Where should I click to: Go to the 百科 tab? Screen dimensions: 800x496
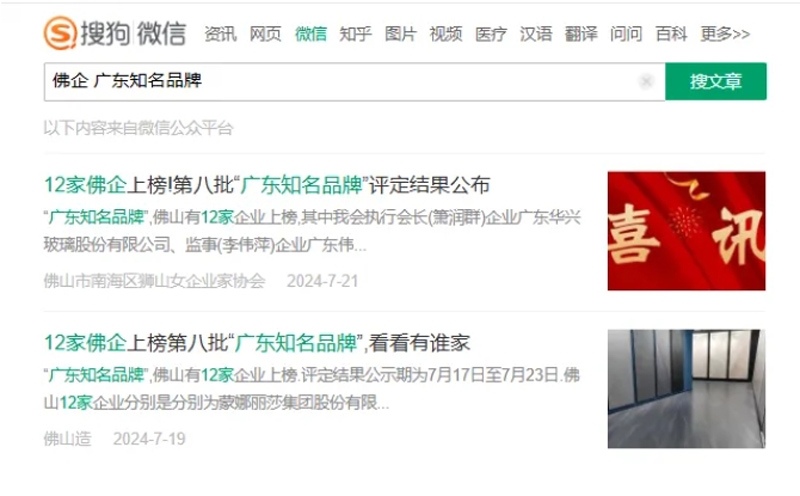[671, 34]
